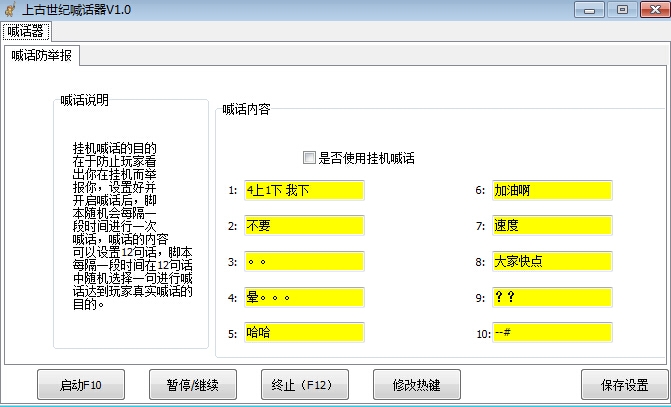Open 修改热键 hotkey settings
The image size is (671, 407).
pyautogui.click(x=417, y=385)
